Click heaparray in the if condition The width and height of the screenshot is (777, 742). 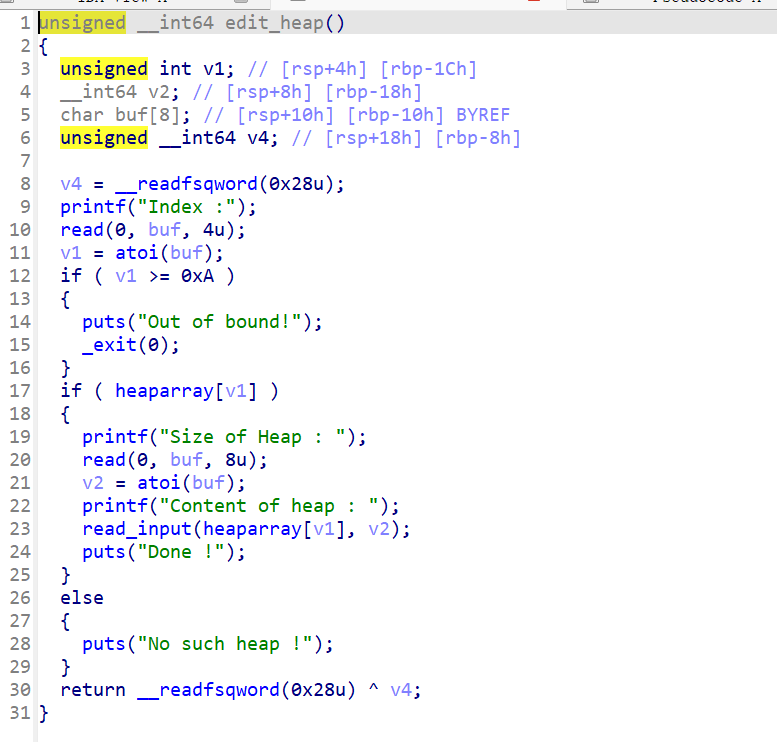160,391
